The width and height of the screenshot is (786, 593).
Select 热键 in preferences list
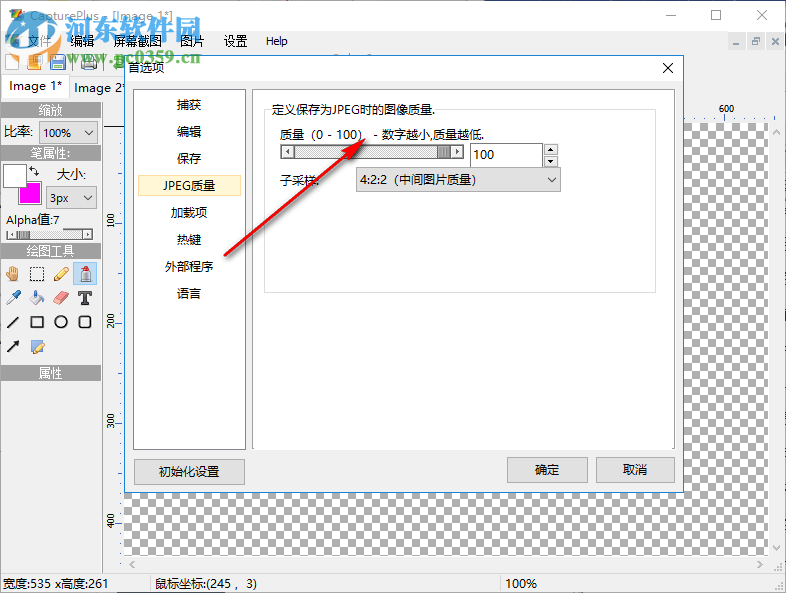(x=189, y=240)
